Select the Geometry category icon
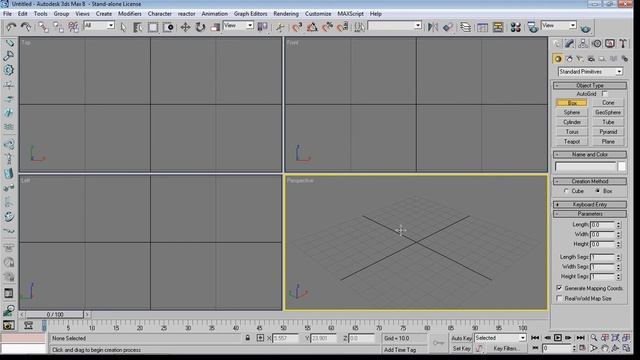 click(558, 59)
